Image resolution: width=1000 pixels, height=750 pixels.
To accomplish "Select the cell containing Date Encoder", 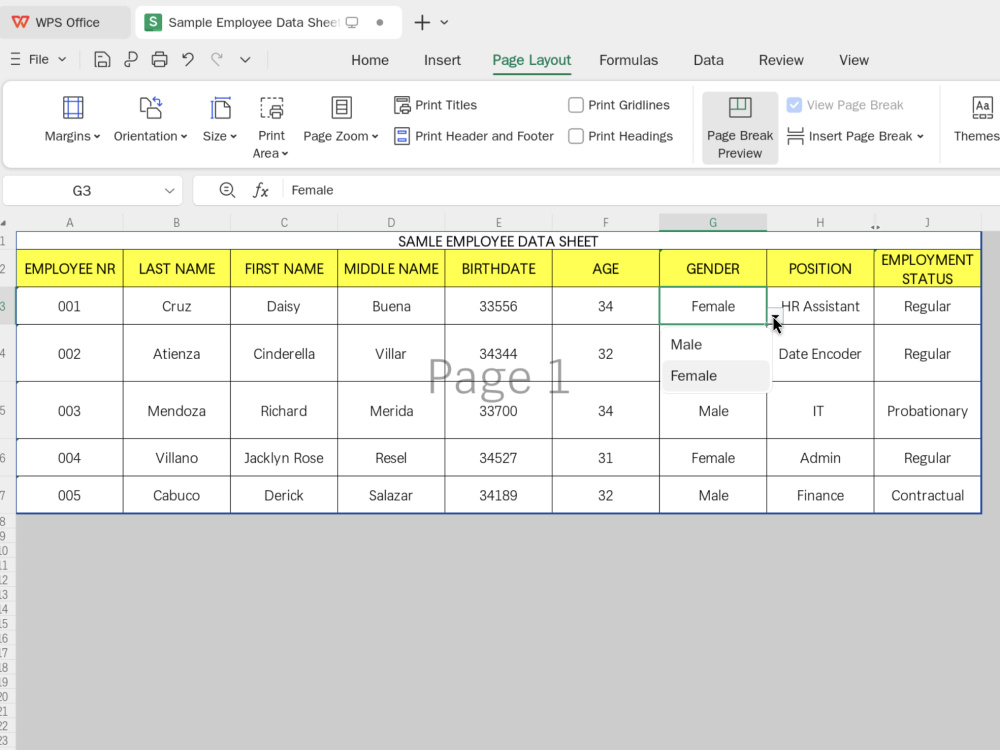I will 820,353.
